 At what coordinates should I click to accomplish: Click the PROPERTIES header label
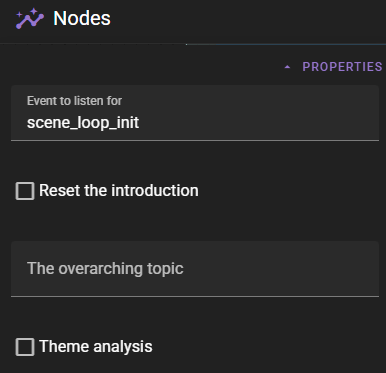(342, 67)
